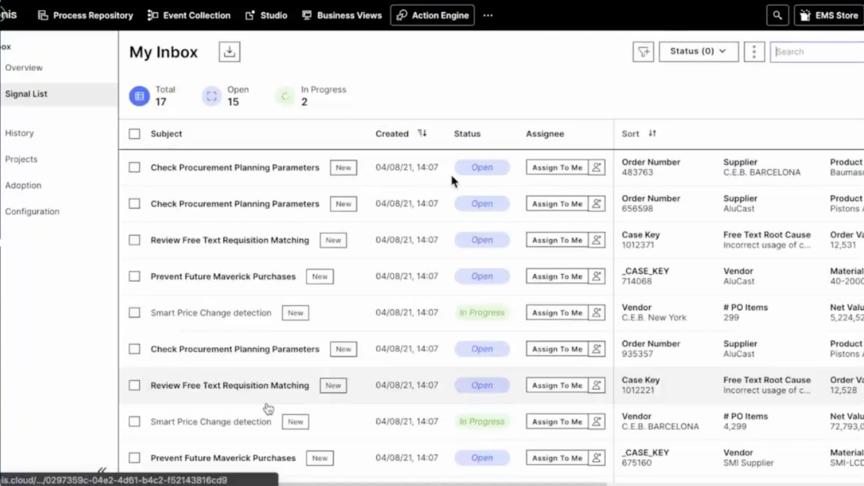
Task: Click assign user icon for Case Key 1012371
Action: [x=597, y=240]
